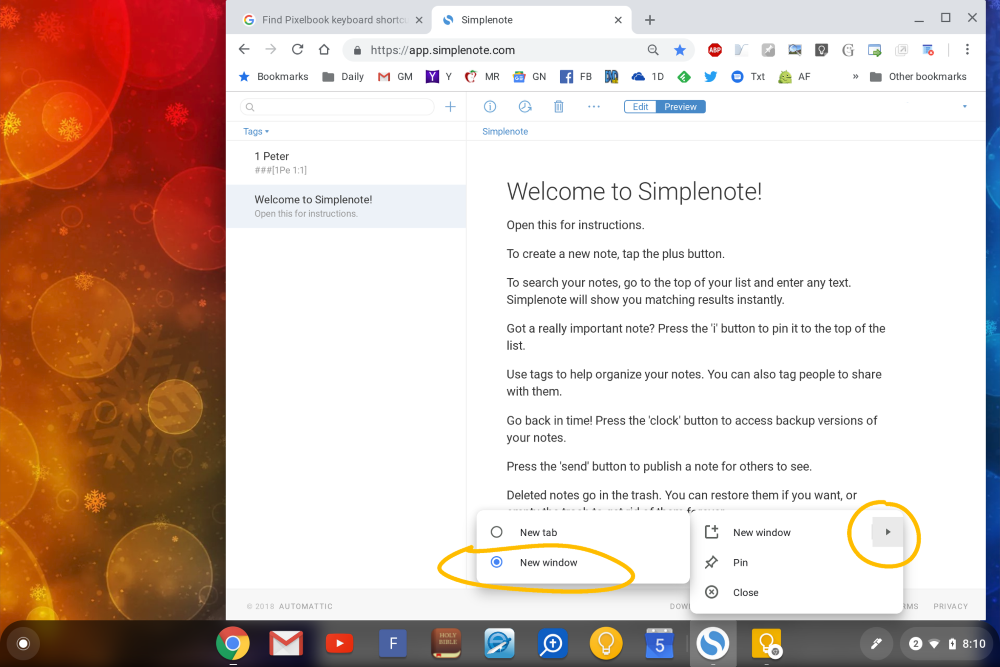The width and height of the screenshot is (1000, 667).
Task: Open the Other bookmarks folder
Action: [918, 77]
